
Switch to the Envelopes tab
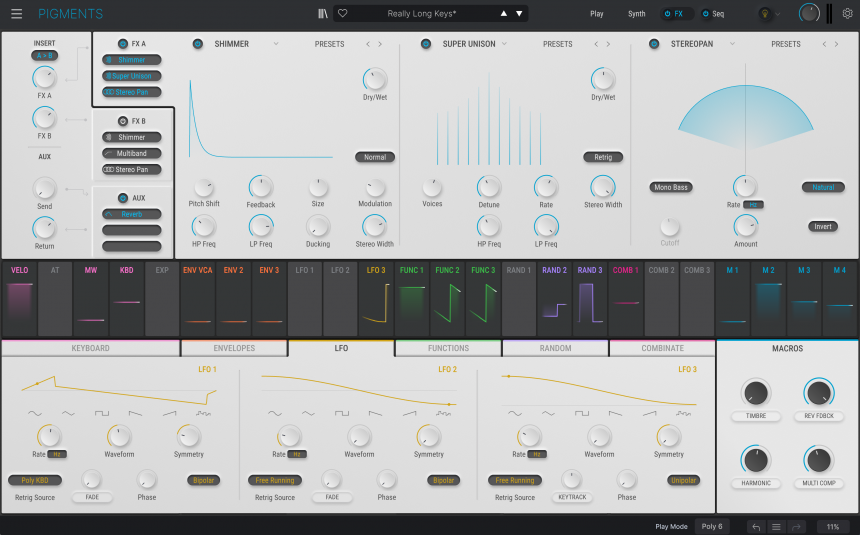click(x=234, y=348)
